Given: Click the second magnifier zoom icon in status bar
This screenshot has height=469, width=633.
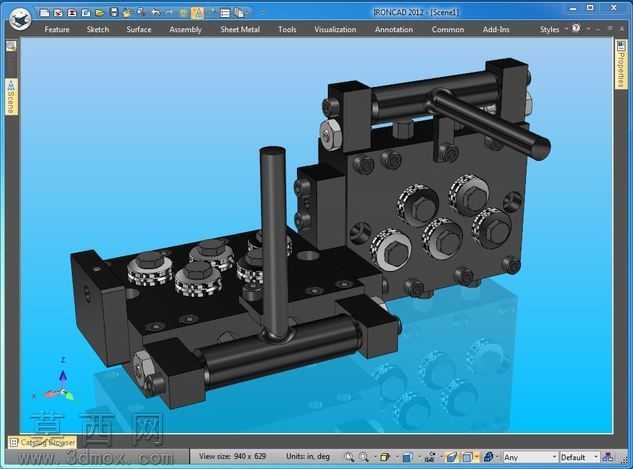Looking at the screenshot, I should click(x=364, y=457).
